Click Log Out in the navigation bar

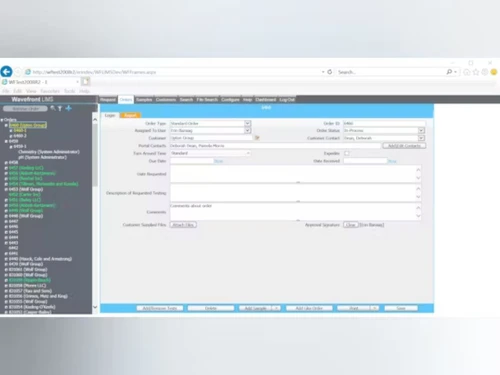pyautogui.click(x=287, y=100)
